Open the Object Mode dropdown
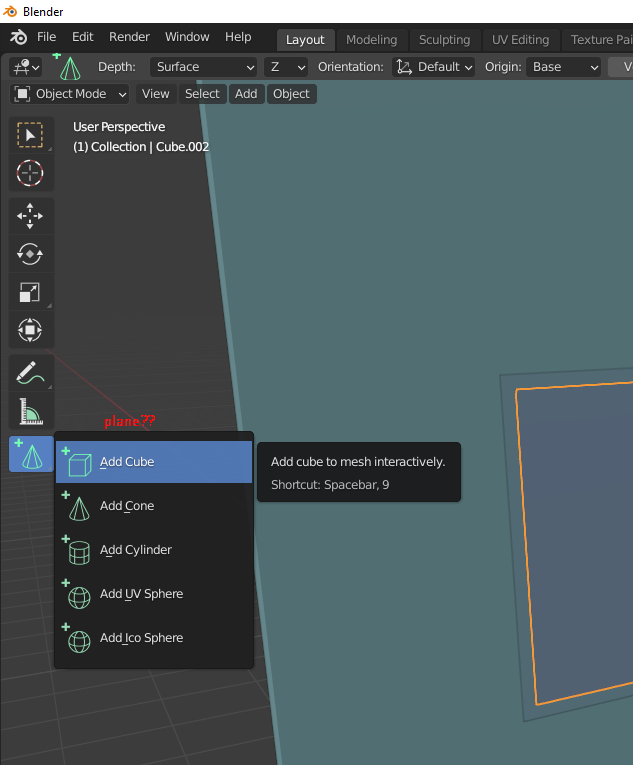The height and width of the screenshot is (765, 633). tap(69, 94)
